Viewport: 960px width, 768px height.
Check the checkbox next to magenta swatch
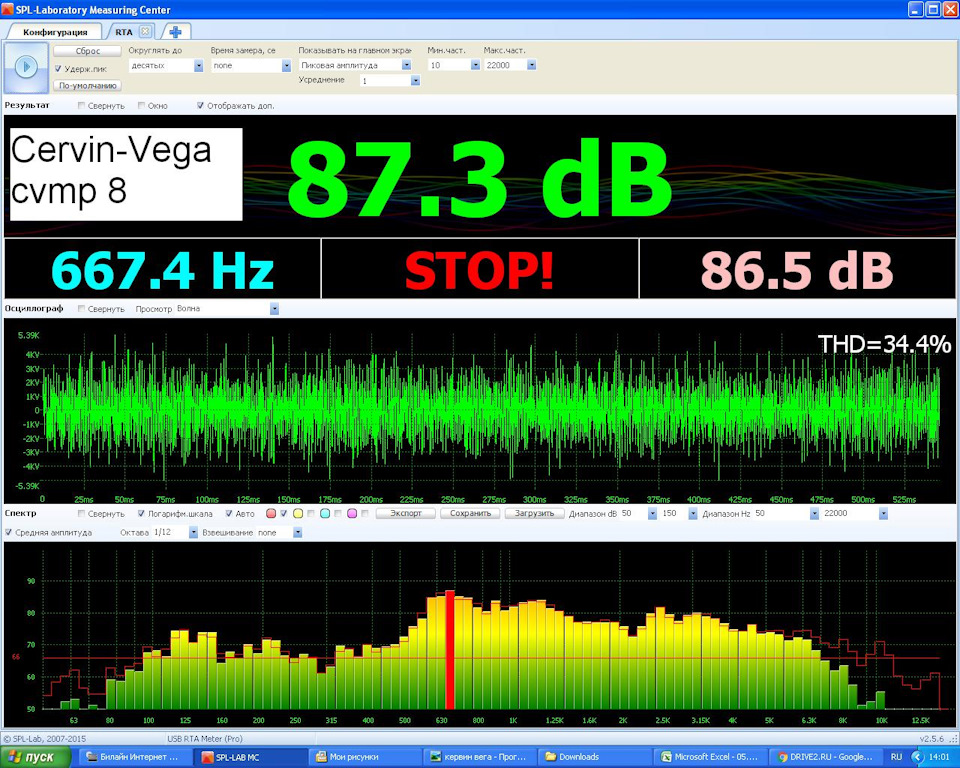pyautogui.click(x=365, y=513)
